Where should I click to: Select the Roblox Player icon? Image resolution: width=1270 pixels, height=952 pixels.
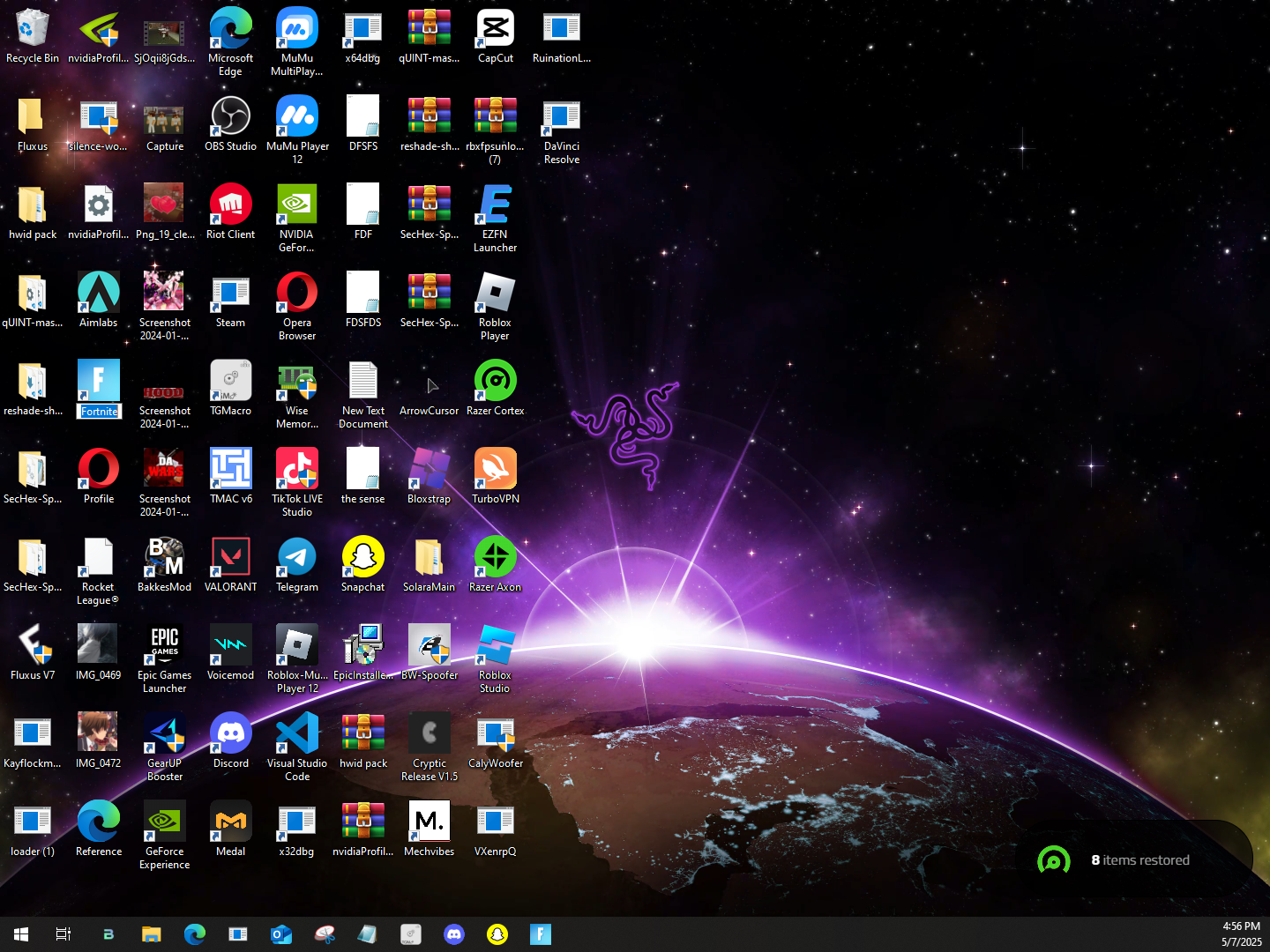tap(496, 307)
